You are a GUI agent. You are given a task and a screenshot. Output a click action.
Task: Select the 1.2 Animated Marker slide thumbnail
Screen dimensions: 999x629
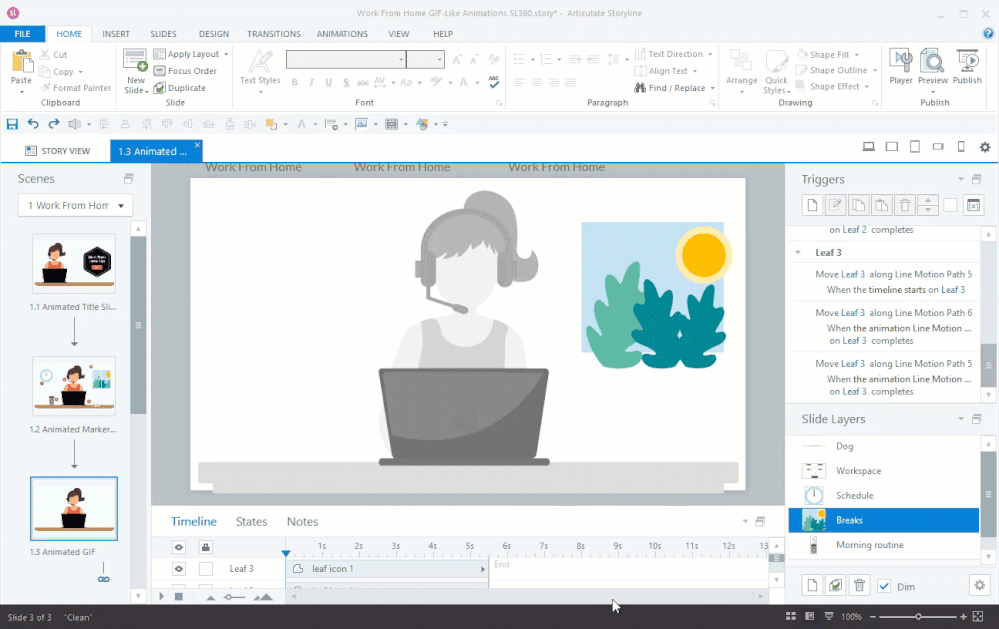click(74, 384)
